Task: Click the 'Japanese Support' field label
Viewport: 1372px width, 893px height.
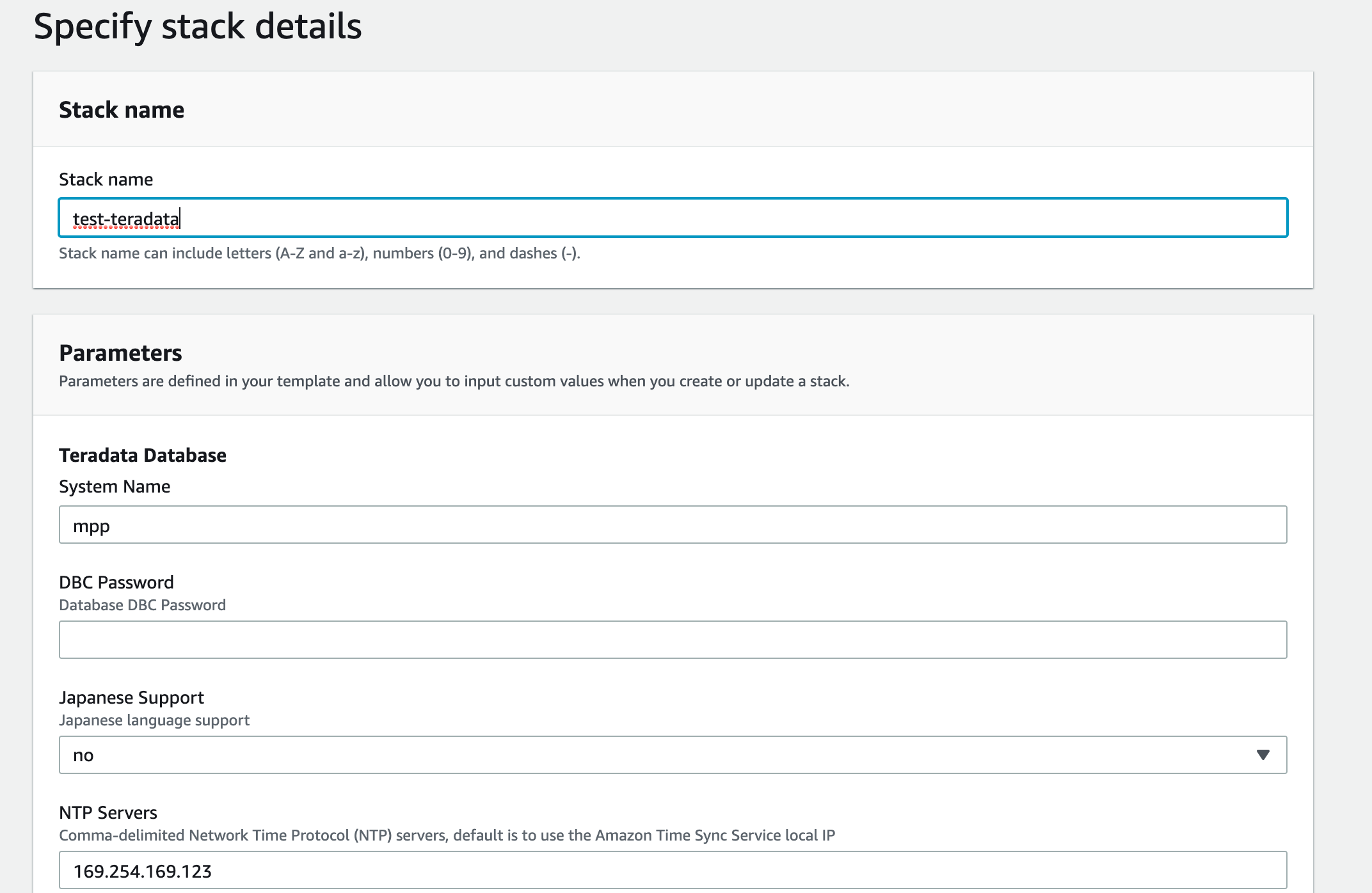Action: tap(132, 697)
